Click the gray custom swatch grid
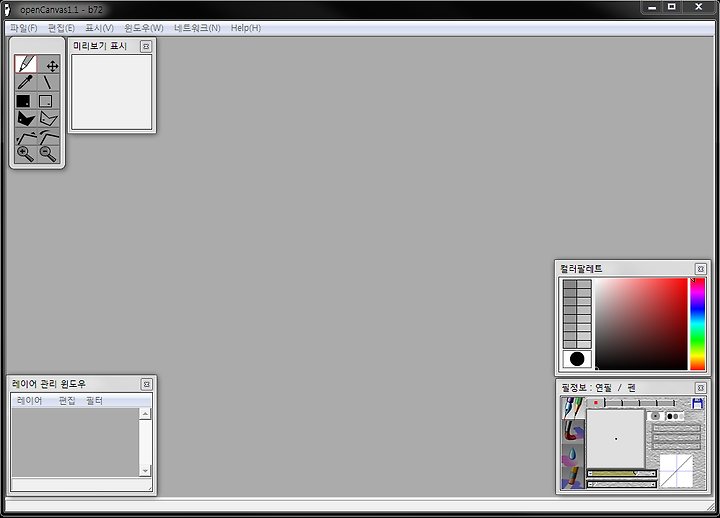Viewport: 720px width, 518px height. click(577, 314)
